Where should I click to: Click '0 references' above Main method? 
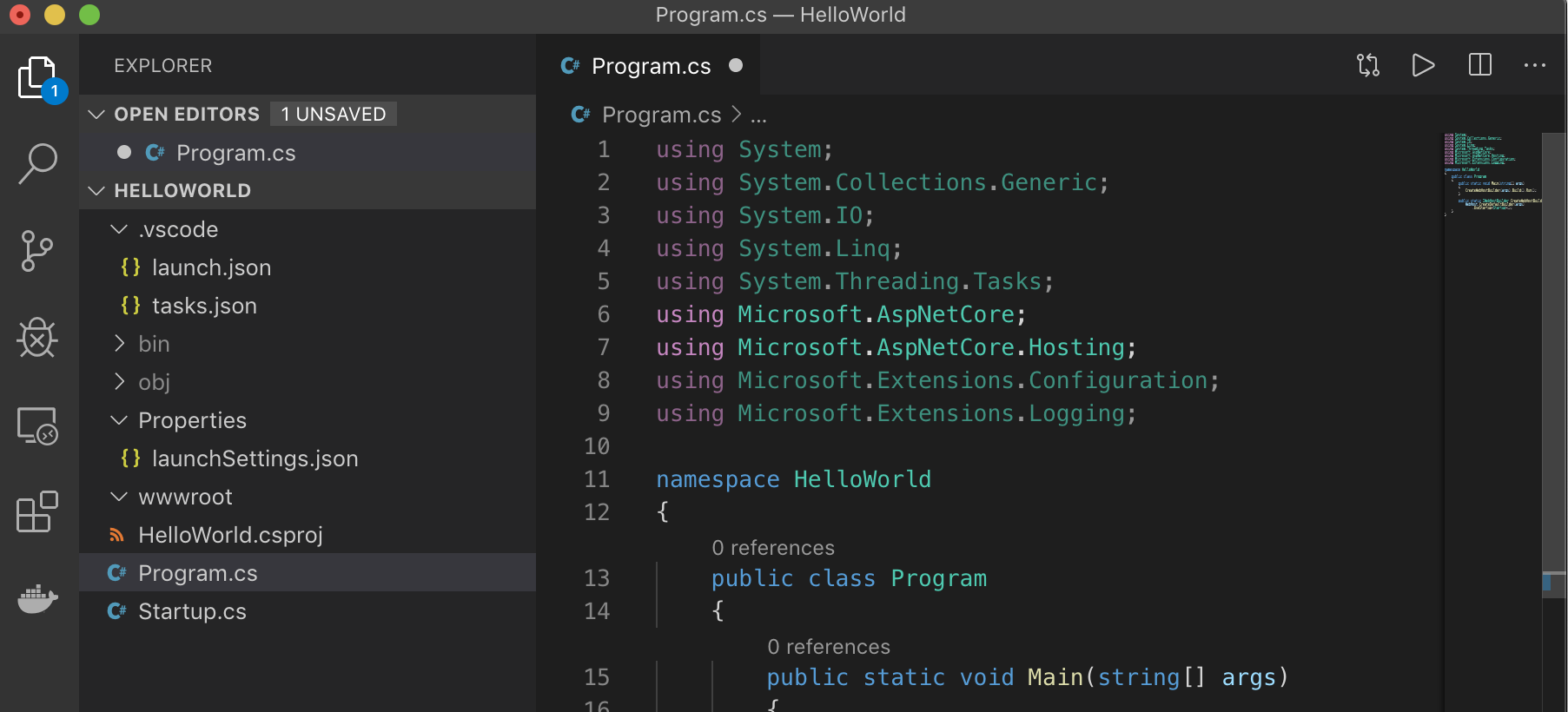(x=829, y=647)
